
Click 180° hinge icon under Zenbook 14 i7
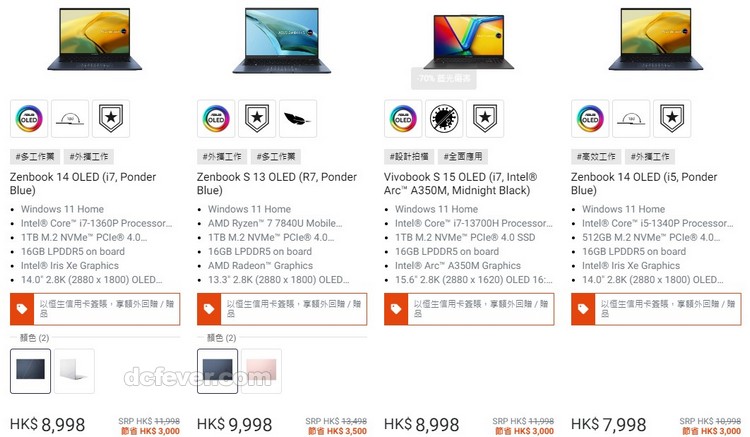pos(70,119)
